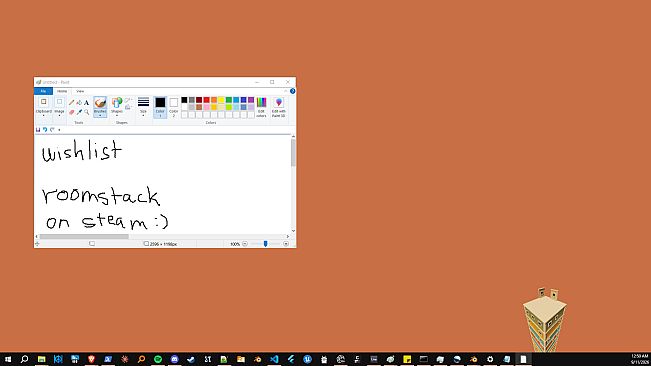Open the line Size dropdown
The height and width of the screenshot is (366, 651).
pos(143,107)
